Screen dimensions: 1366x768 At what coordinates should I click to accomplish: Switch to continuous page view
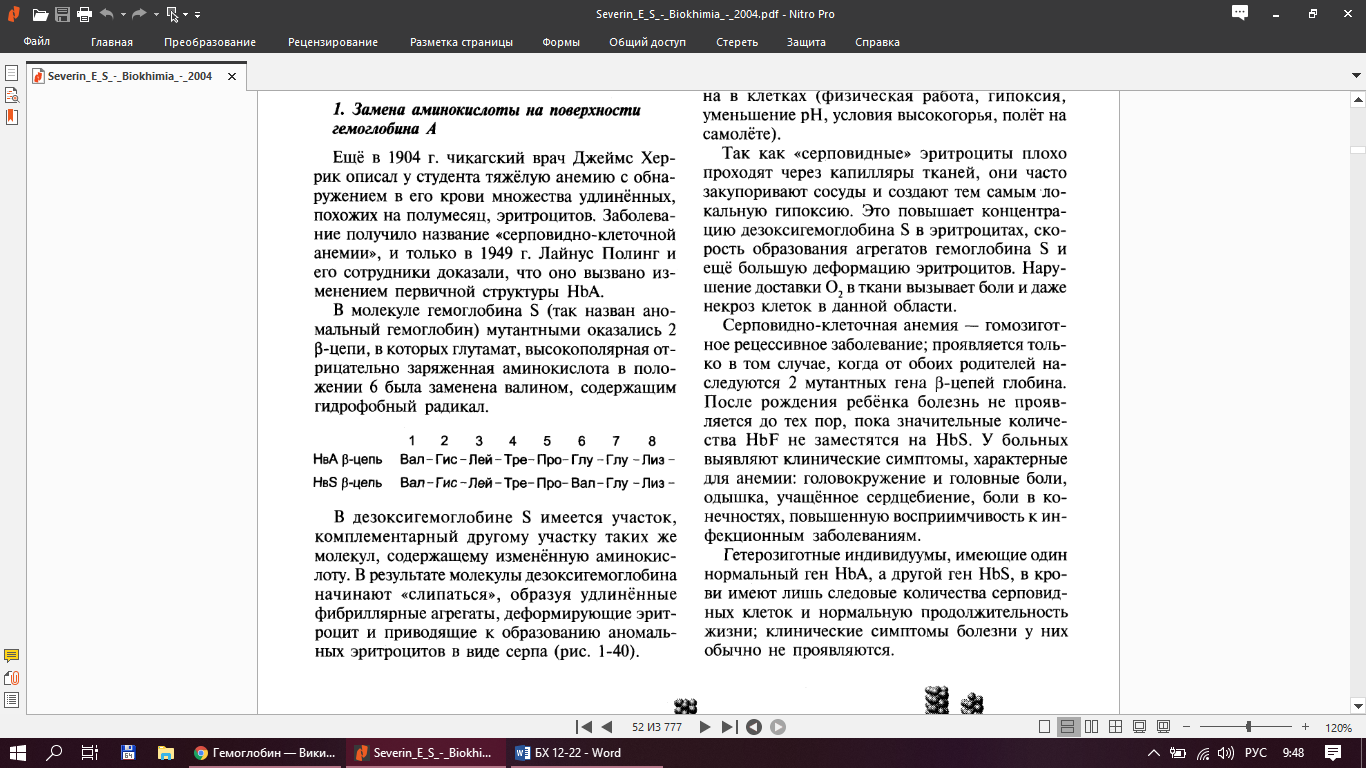tap(1067, 727)
